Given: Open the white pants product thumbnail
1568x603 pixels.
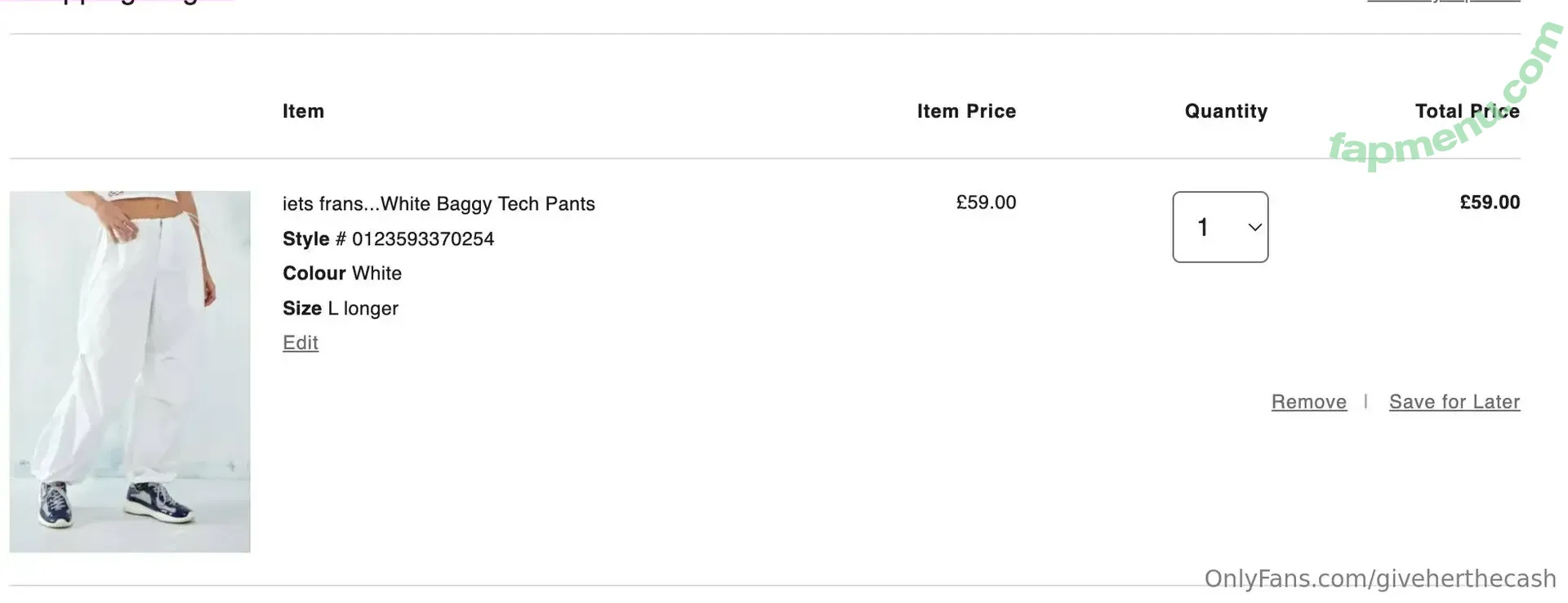Looking at the screenshot, I should pyautogui.click(x=130, y=371).
